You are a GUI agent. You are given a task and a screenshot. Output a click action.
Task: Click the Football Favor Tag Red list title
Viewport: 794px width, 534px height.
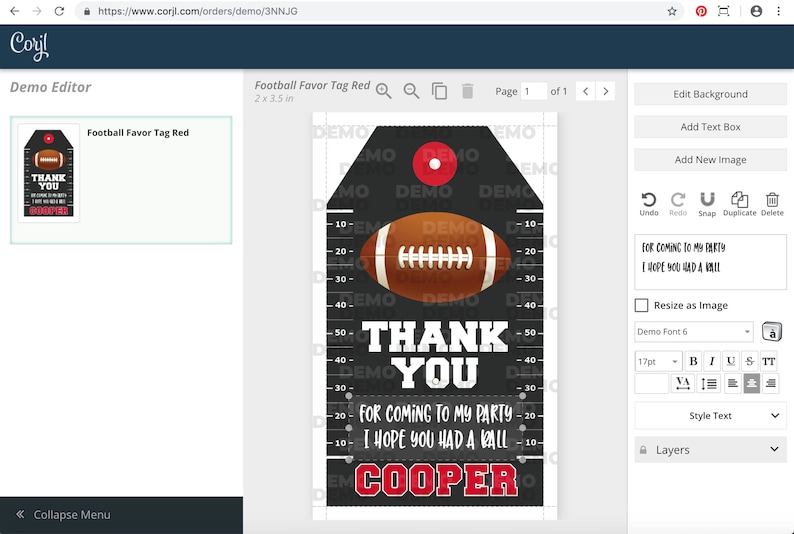pos(138,133)
